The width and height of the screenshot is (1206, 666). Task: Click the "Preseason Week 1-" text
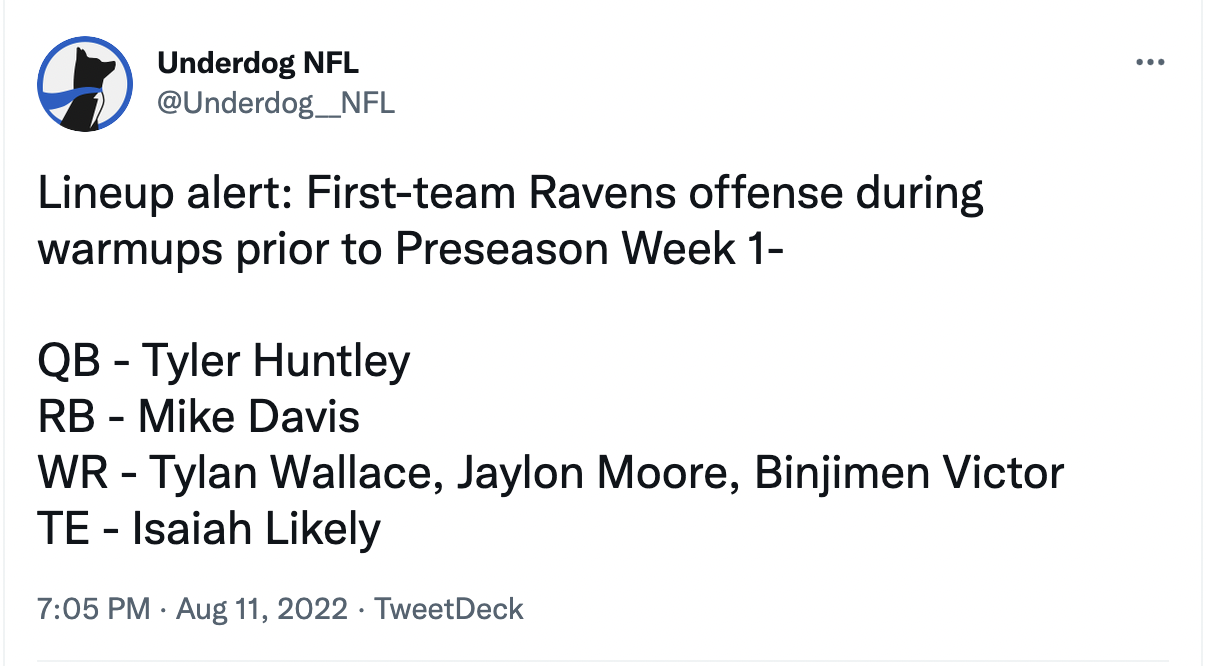point(588,249)
